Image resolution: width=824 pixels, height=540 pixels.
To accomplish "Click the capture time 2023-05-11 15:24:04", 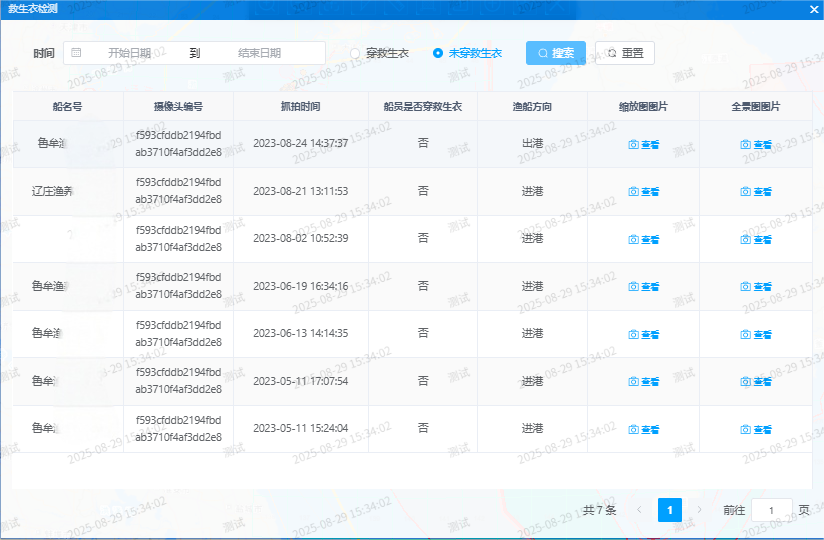I will [301, 429].
